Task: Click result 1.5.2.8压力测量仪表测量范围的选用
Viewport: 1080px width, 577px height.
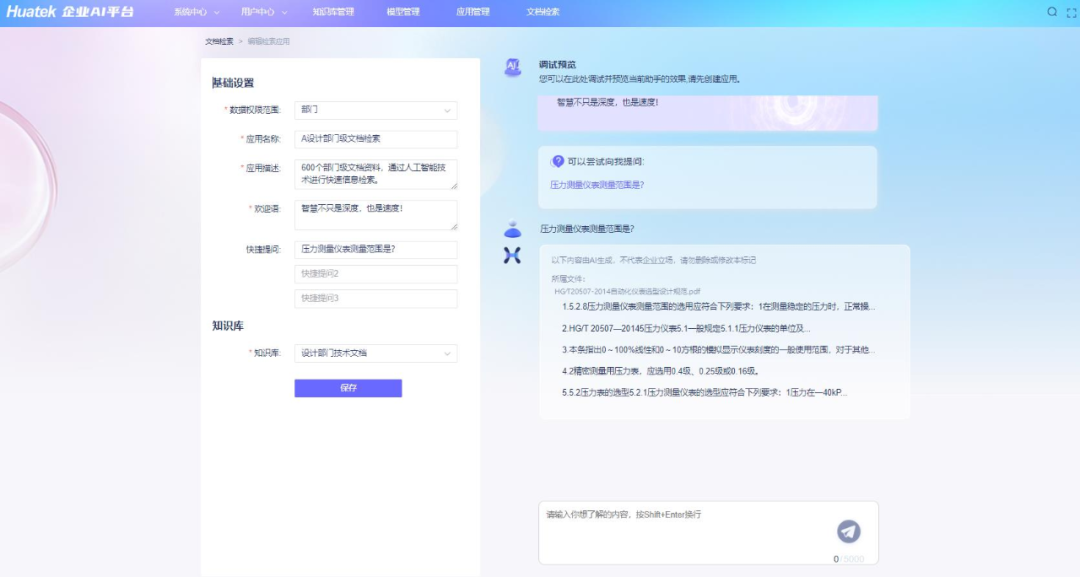Action: 718,306
